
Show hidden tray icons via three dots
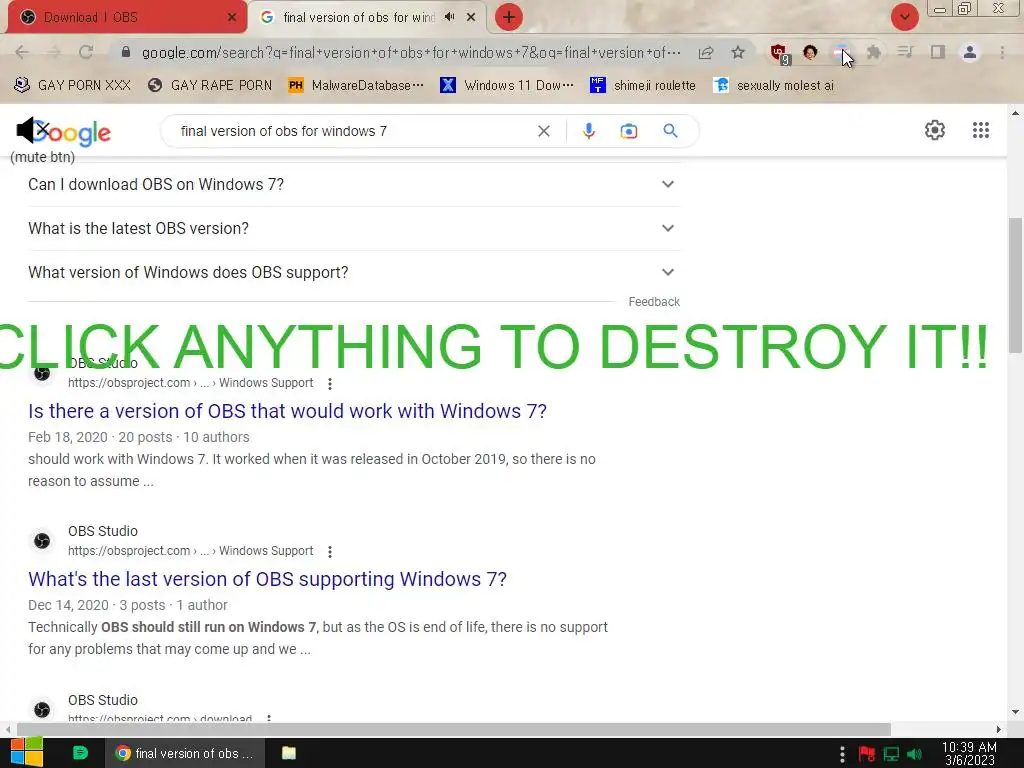(x=842, y=754)
